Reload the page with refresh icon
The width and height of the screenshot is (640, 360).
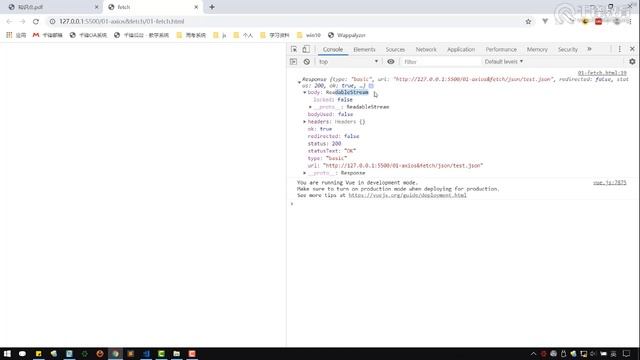36,21
